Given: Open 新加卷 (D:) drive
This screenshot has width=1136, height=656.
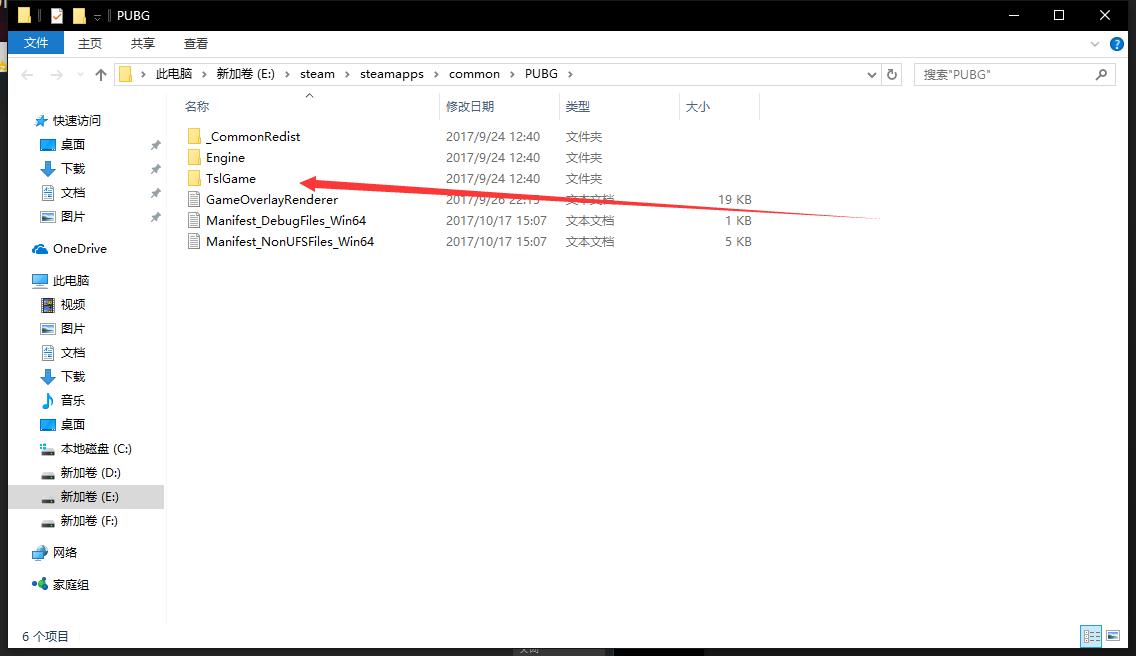Looking at the screenshot, I should [80, 473].
